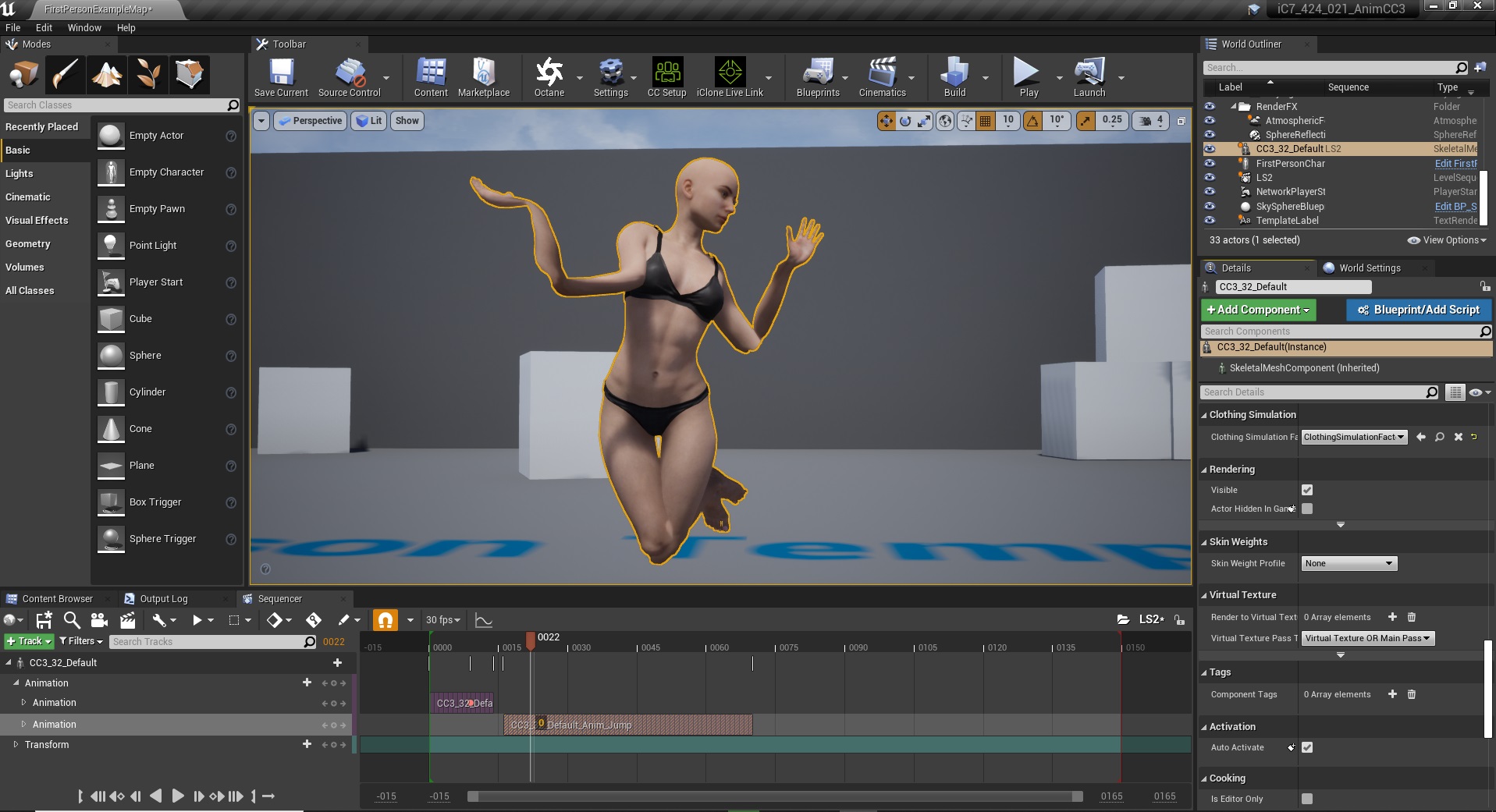
Task: Switch to the World Settings tab
Action: [1370, 268]
